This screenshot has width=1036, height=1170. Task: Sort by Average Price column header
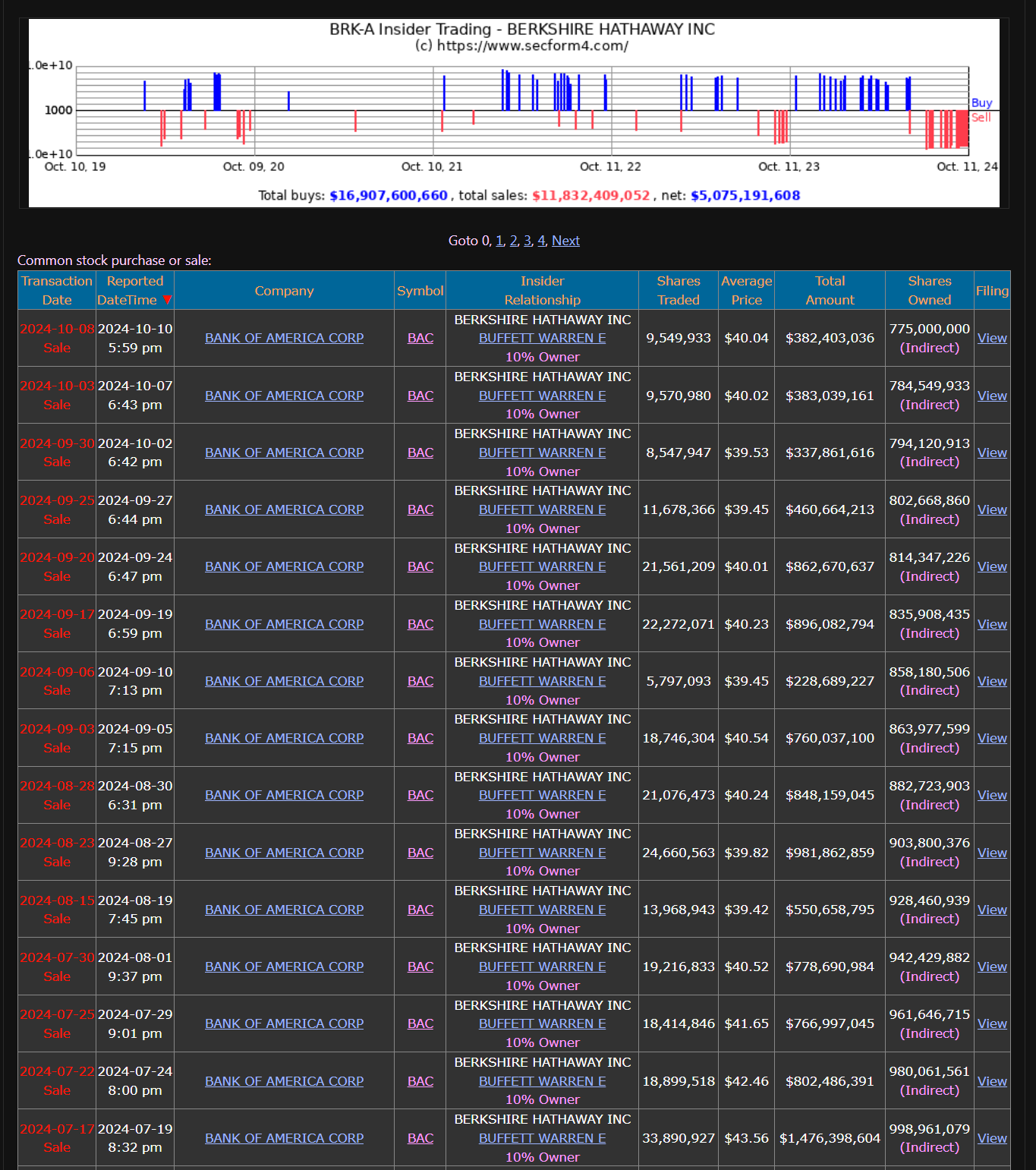point(746,291)
